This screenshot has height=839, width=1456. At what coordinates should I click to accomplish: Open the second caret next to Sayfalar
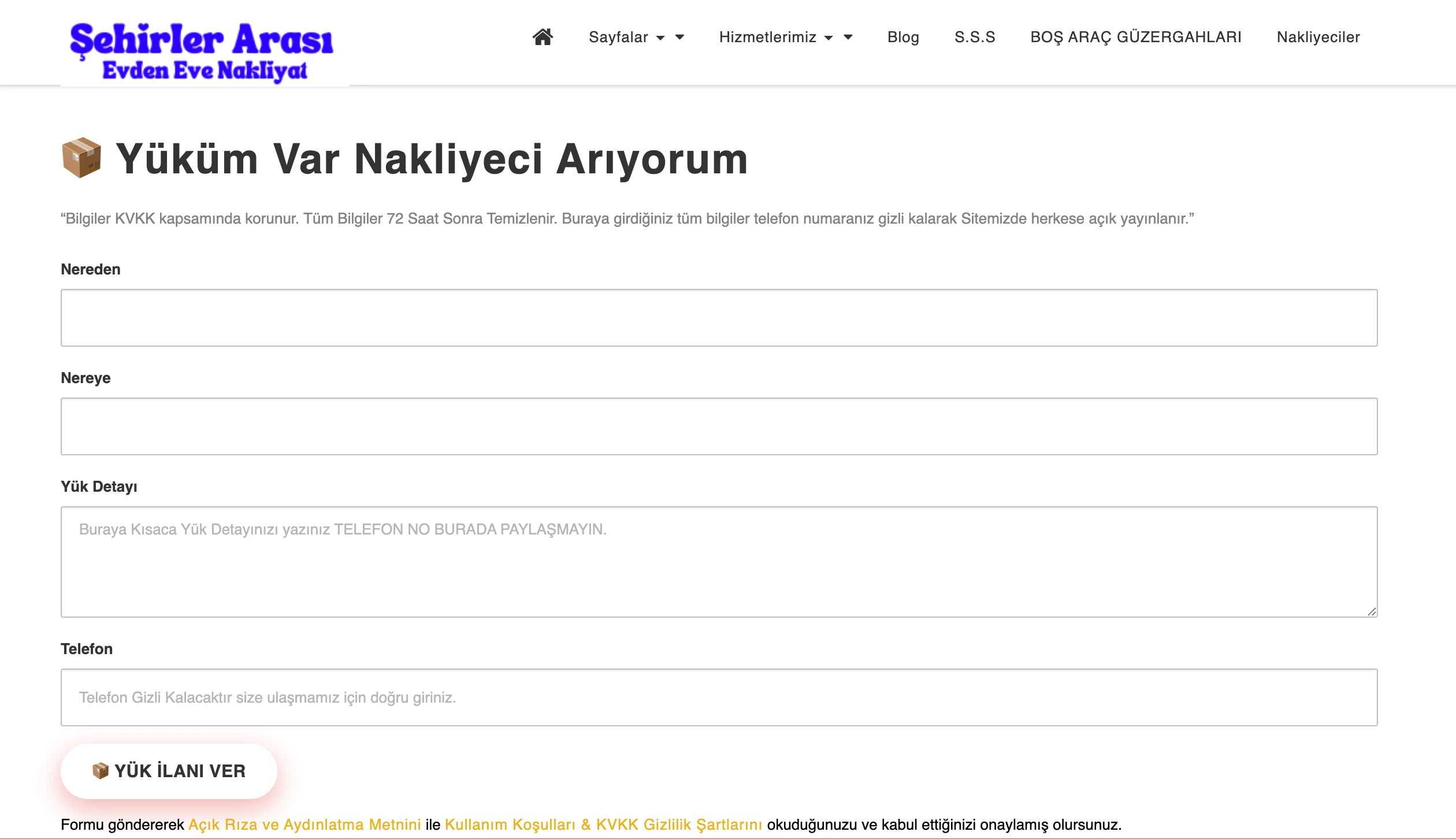click(x=679, y=38)
